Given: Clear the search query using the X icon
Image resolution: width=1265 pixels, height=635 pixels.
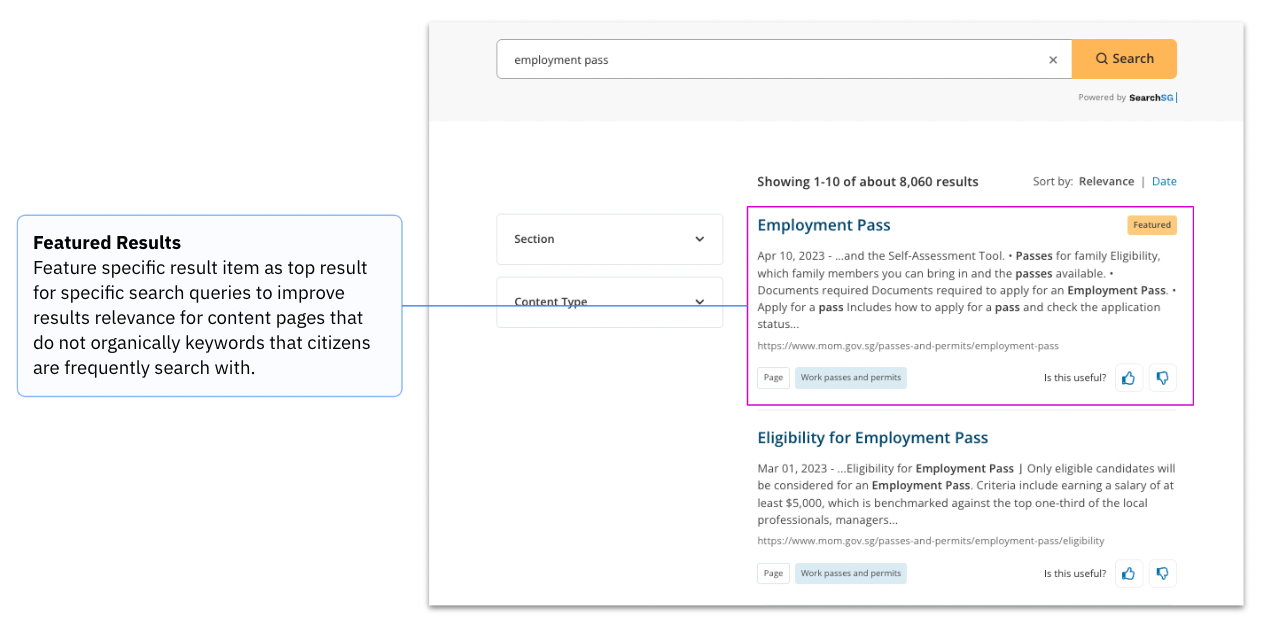Looking at the screenshot, I should click(1053, 59).
